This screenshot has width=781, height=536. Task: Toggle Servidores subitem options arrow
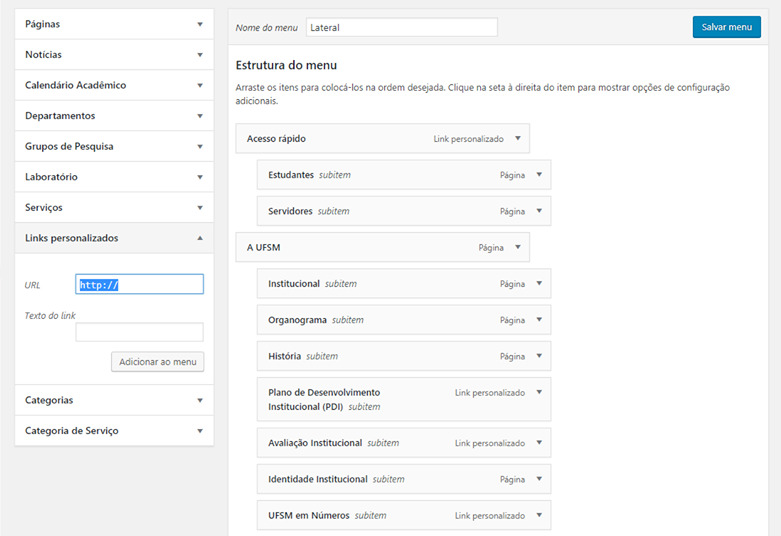pyautogui.click(x=539, y=211)
